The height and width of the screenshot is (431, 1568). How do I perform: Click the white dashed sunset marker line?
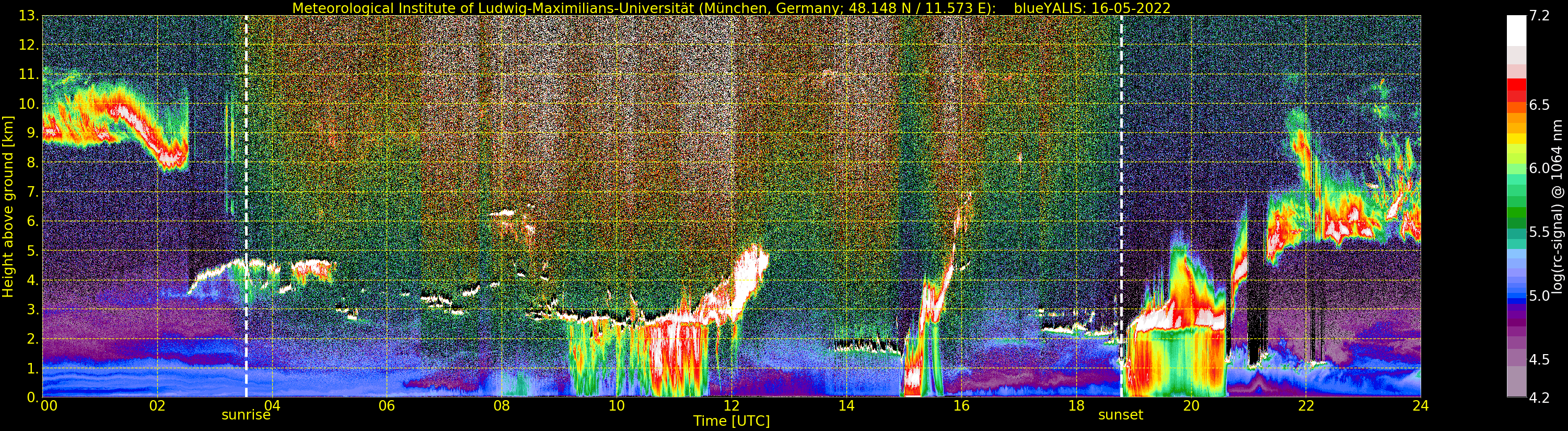click(x=1121, y=207)
